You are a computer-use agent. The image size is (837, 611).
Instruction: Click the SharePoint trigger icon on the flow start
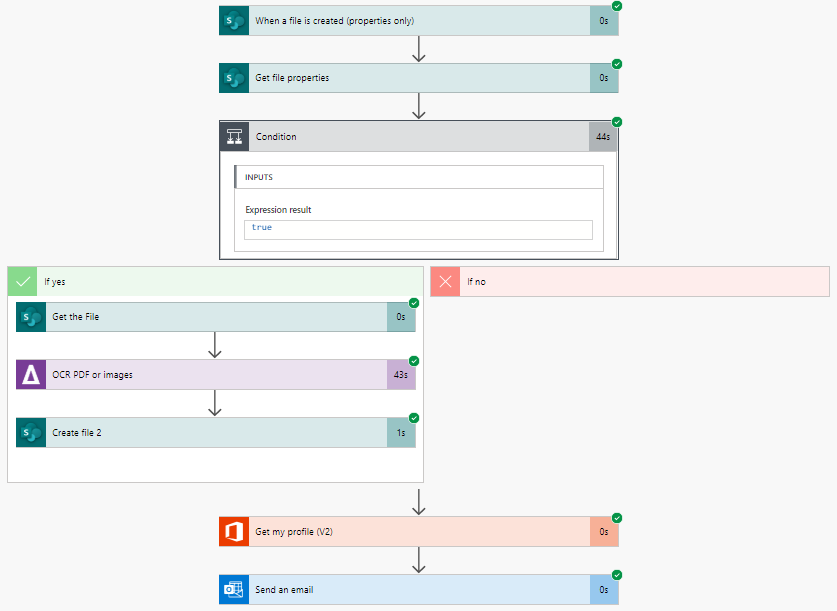pos(233,20)
